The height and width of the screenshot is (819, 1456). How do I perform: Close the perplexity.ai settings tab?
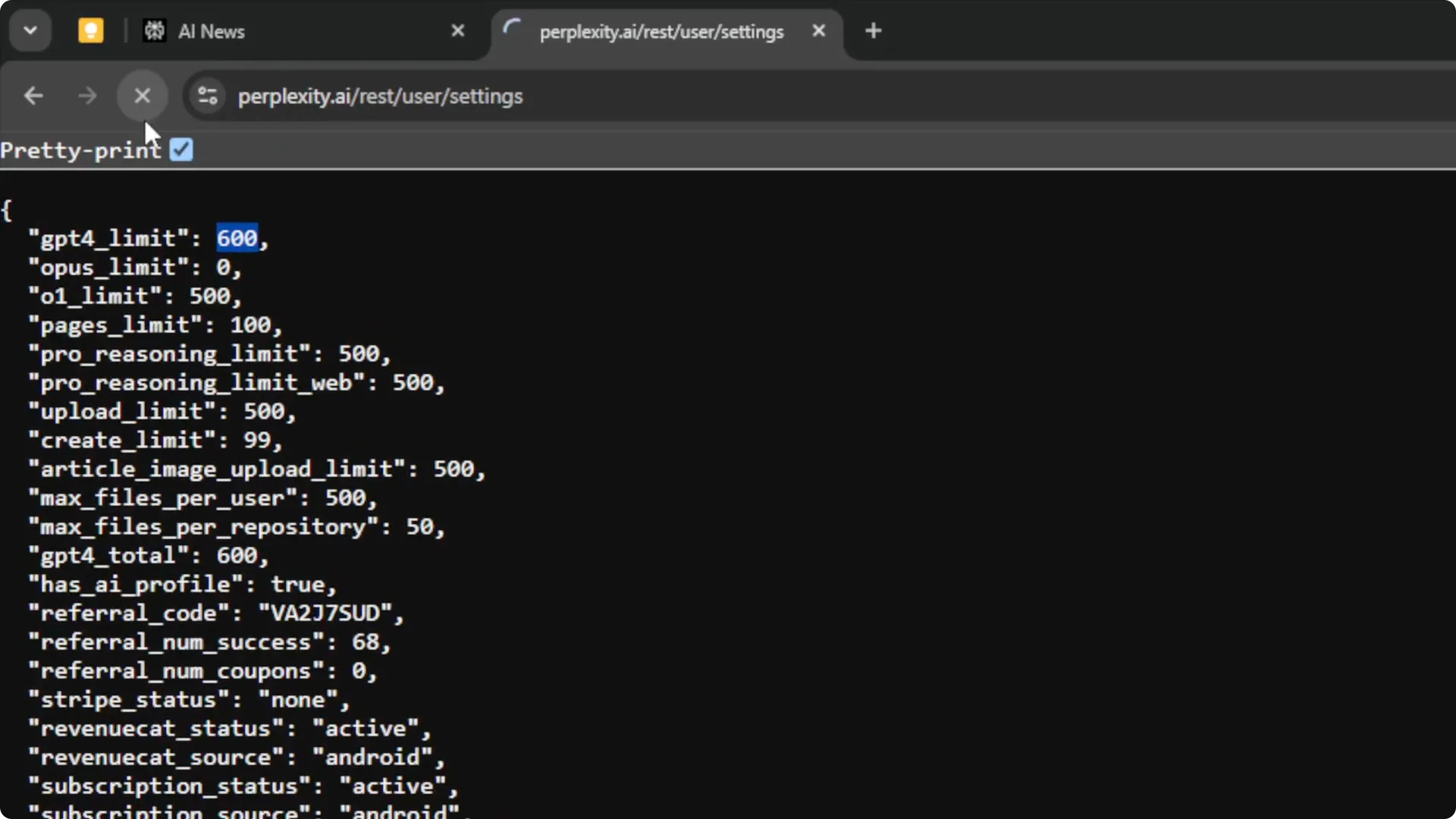click(x=819, y=31)
